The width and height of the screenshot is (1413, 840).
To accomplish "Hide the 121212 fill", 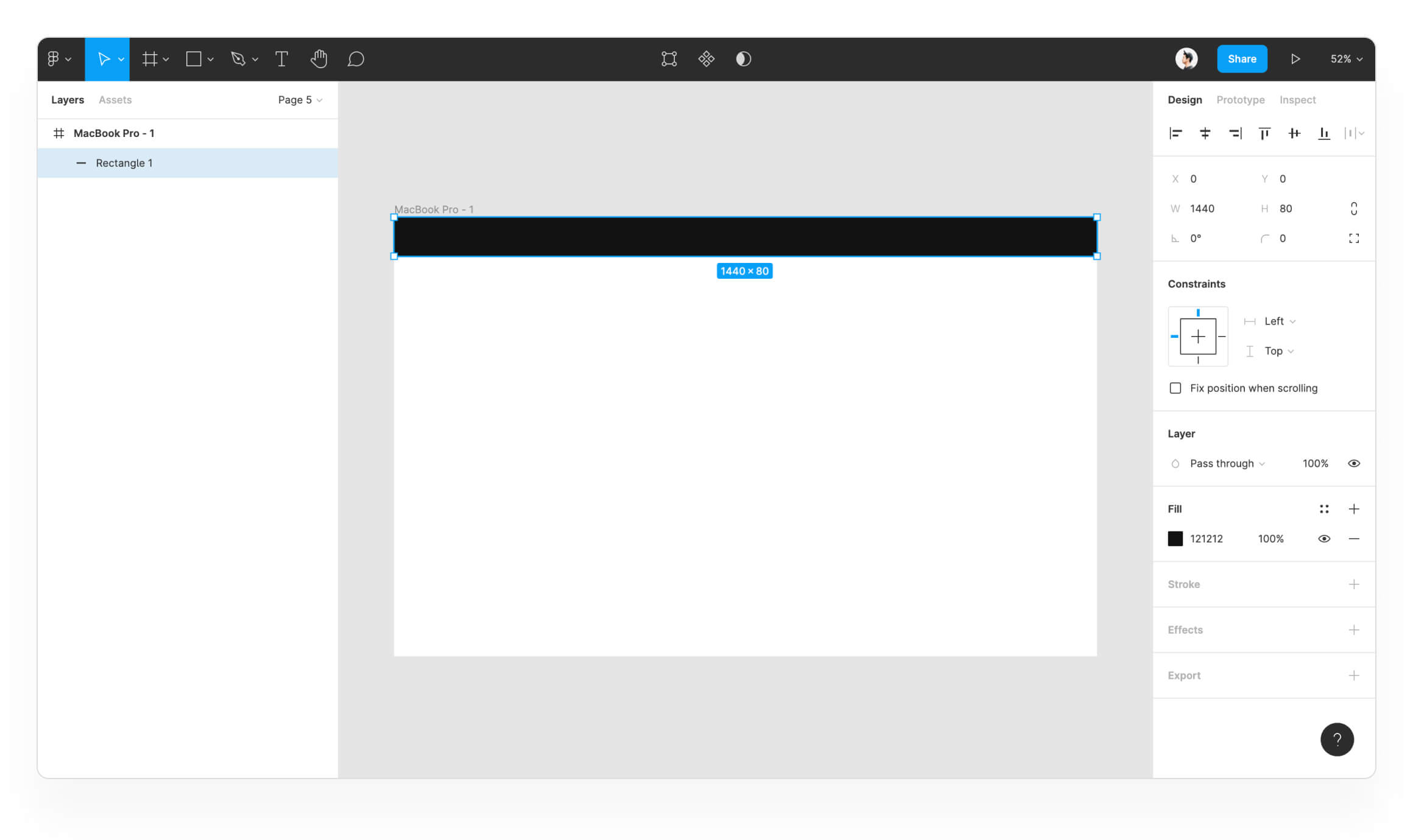I will (x=1323, y=539).
